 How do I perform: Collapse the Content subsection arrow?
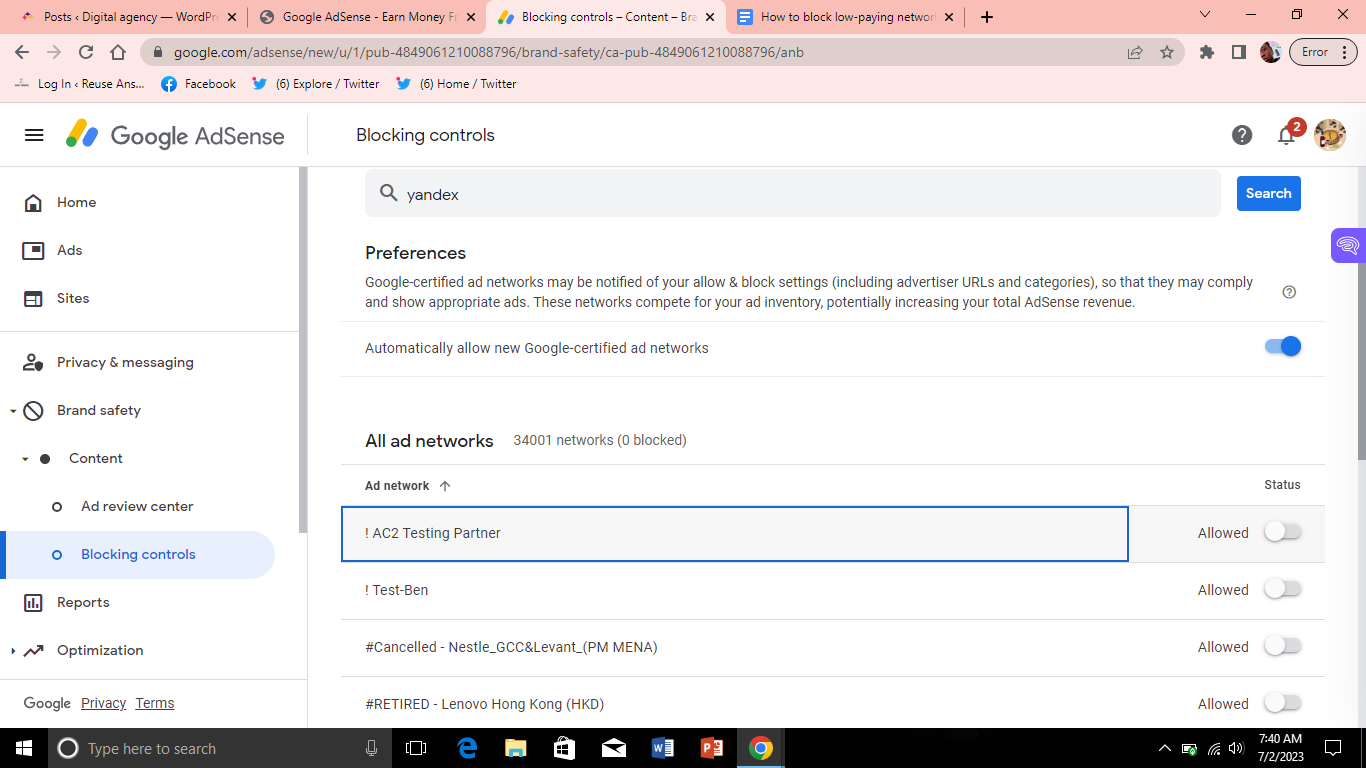(25, 459)
